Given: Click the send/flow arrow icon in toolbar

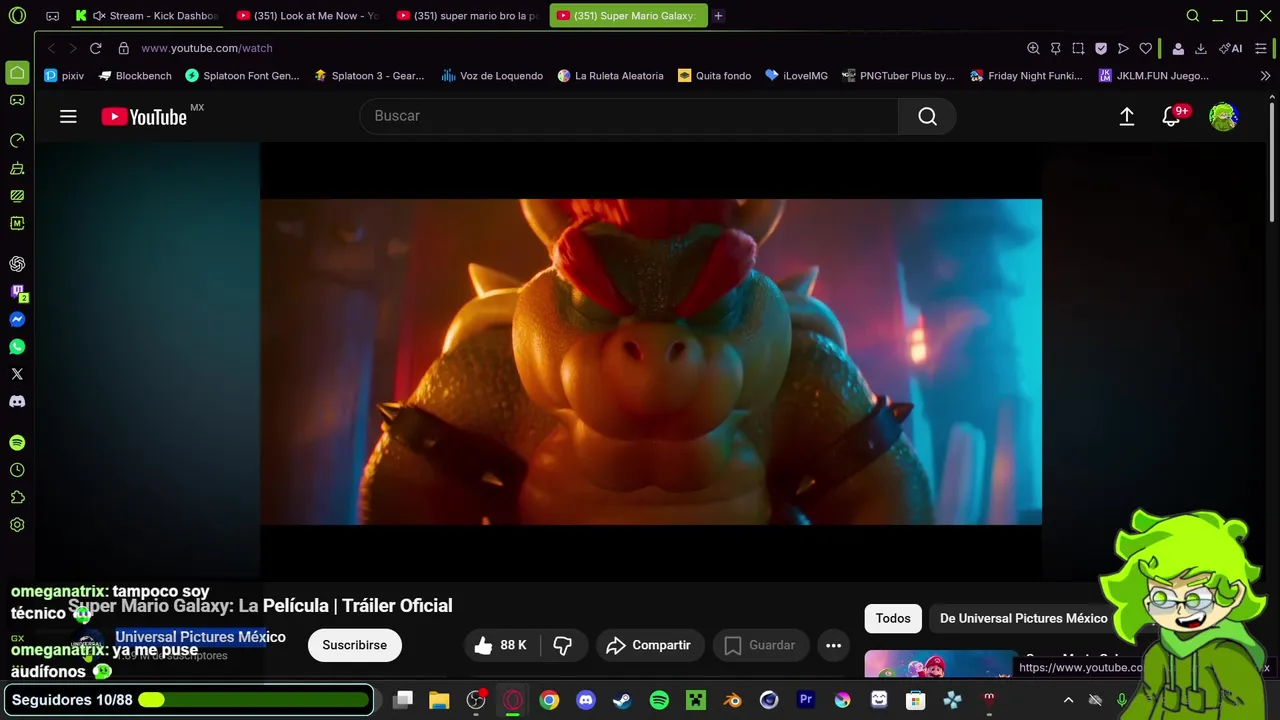Looking at the screenshot, I should coord(1123,48).
